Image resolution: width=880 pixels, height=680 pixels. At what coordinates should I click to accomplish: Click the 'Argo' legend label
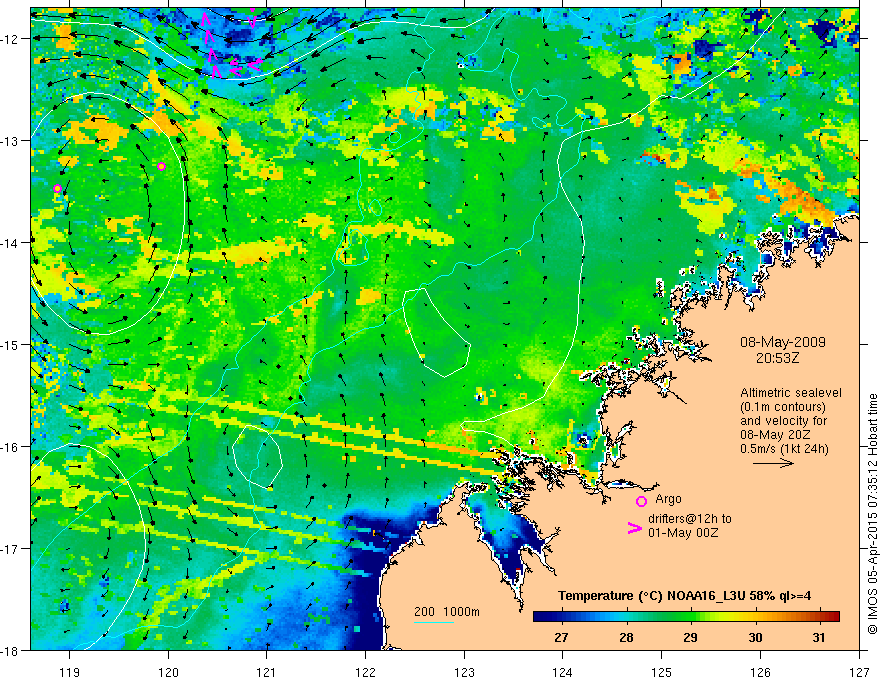668,499
